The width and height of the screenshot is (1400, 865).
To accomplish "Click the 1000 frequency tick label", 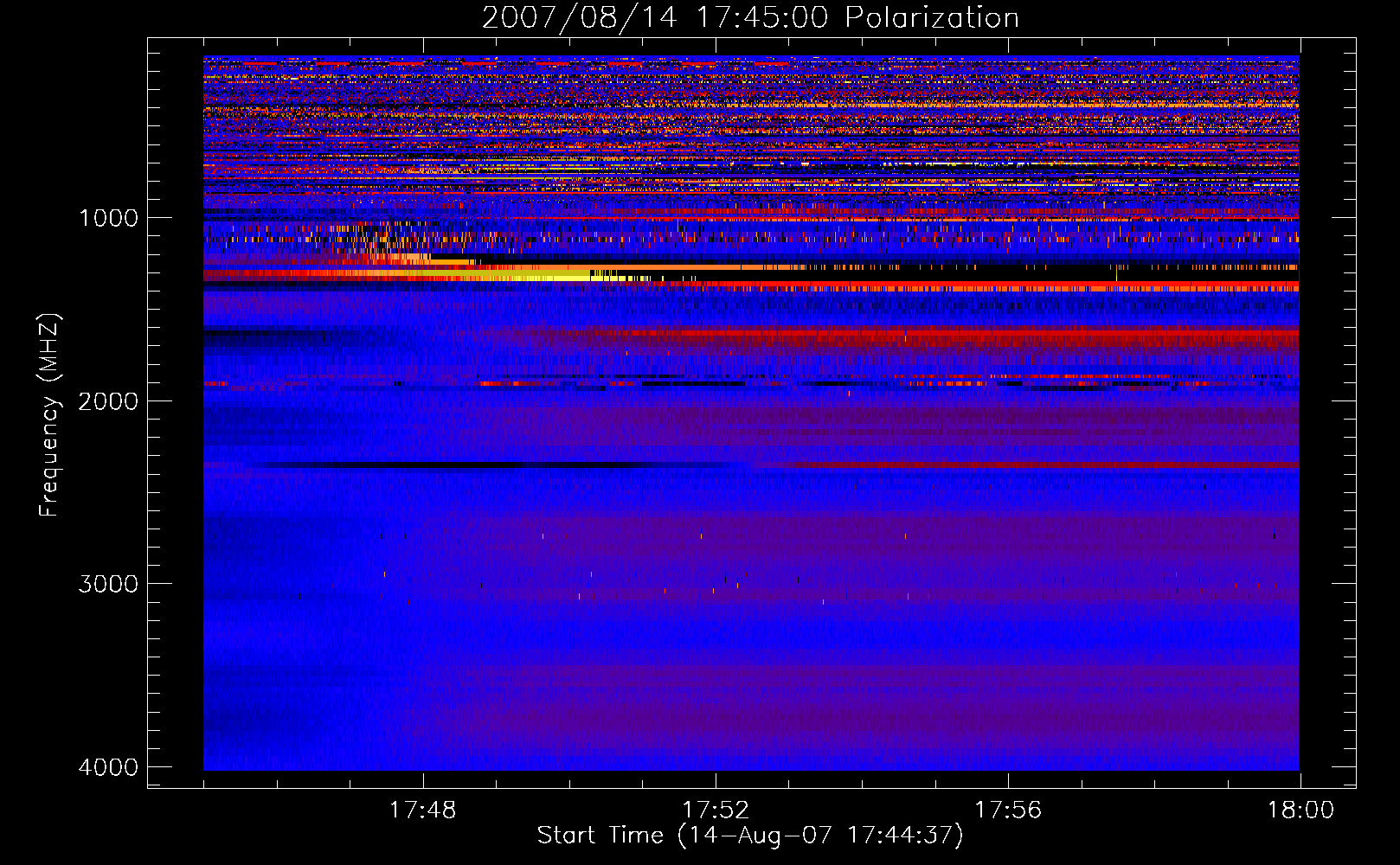I will [x=108, y=217].
